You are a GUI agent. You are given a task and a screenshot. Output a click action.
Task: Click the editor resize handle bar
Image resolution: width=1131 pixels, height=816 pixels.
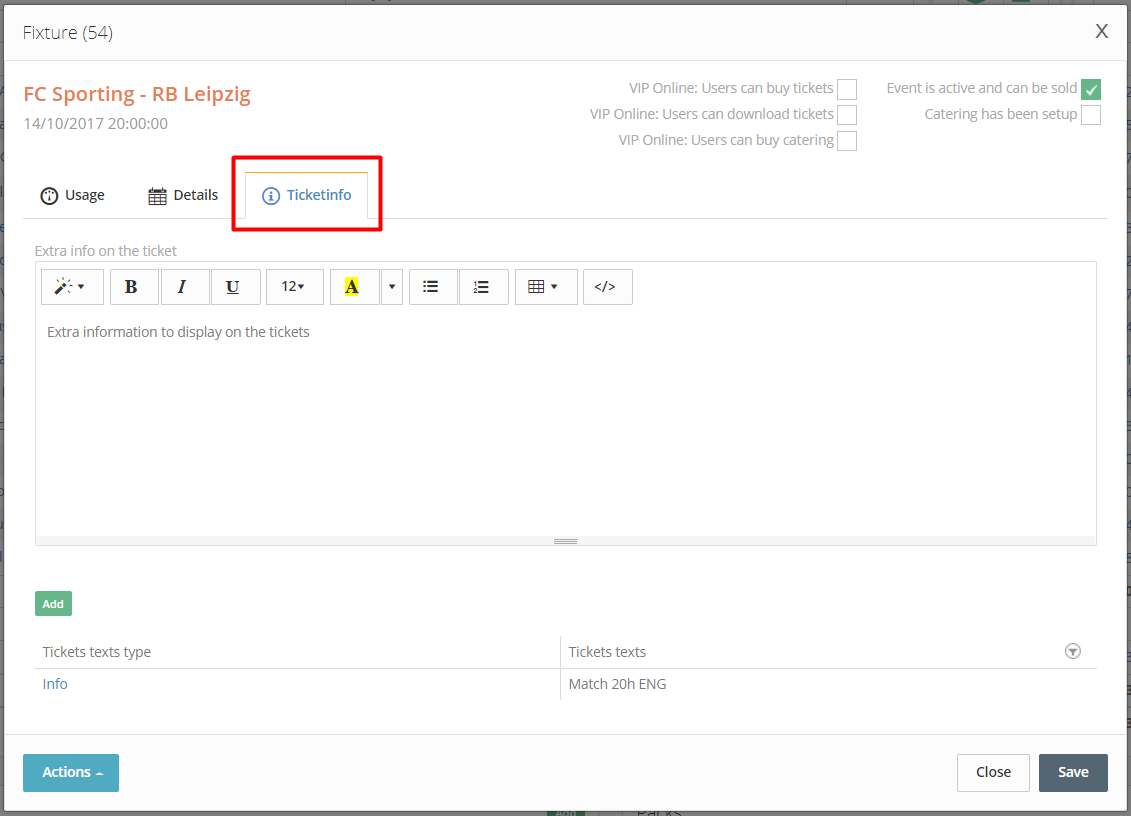point(566,541)
